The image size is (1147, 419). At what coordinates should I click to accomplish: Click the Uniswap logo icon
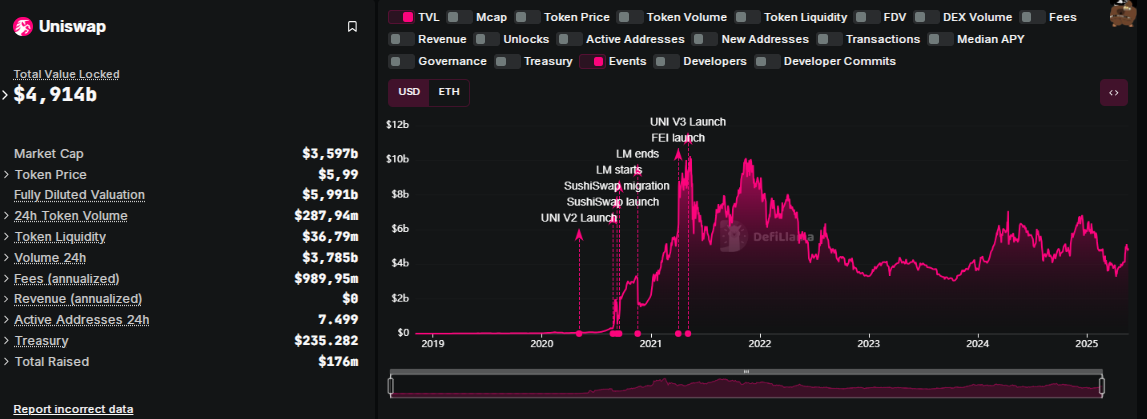pyautogui.click(x=22, y=27)
